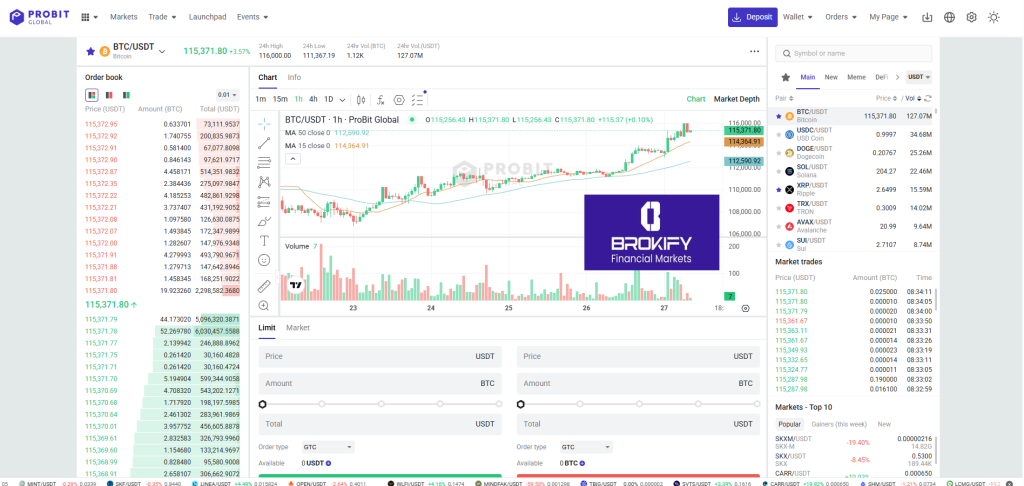Open buy-side Order type GTC dropdown

328,447
